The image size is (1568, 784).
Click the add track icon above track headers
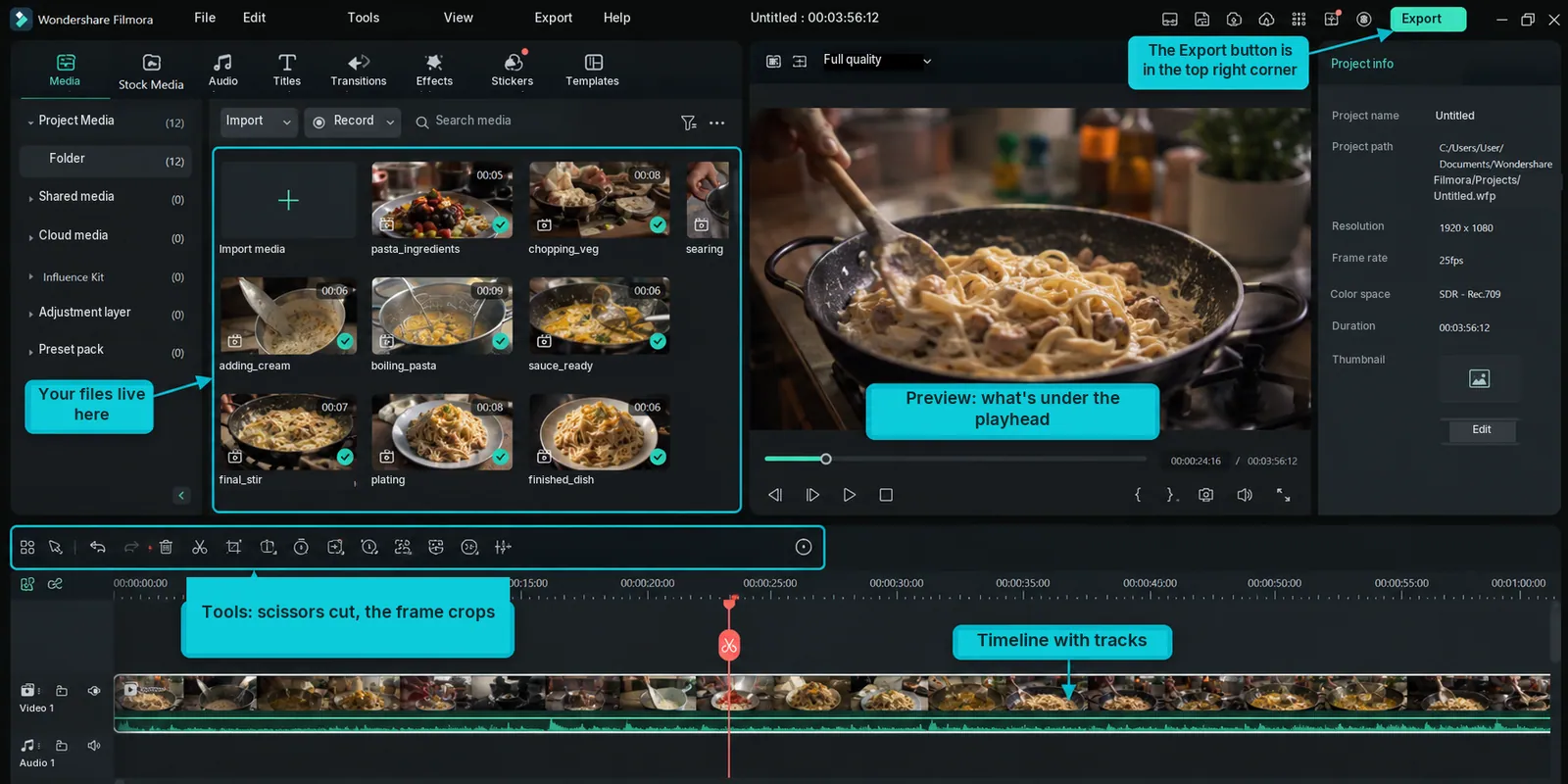point(27,584)
